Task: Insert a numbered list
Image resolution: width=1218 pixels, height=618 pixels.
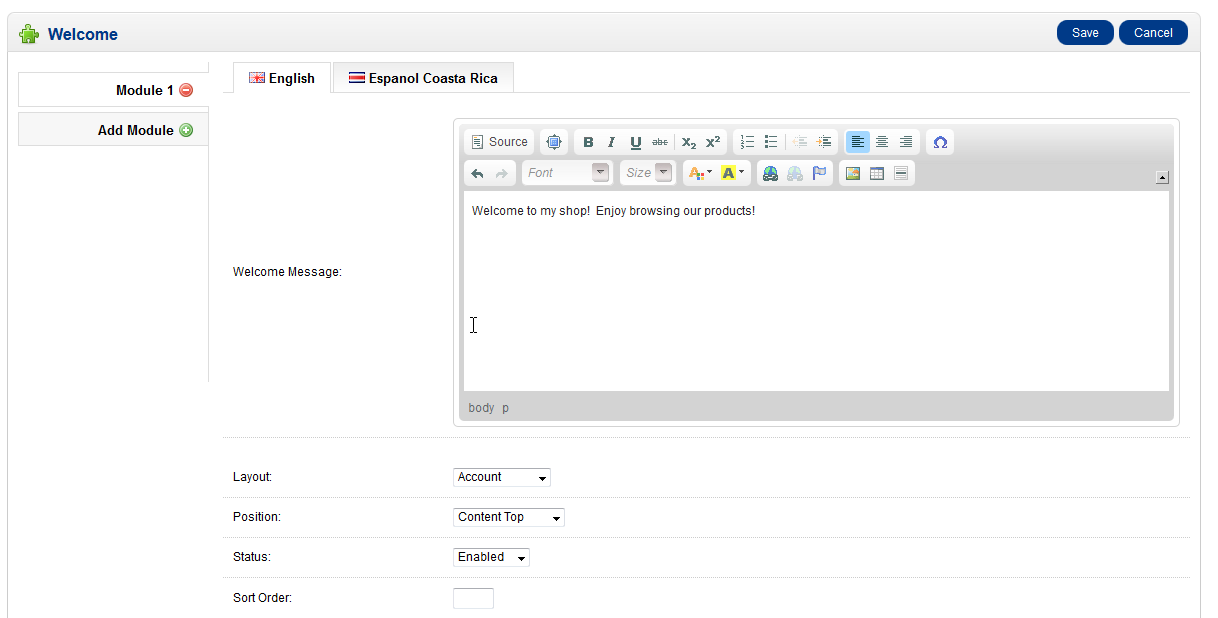Action: tap(747, 142)
